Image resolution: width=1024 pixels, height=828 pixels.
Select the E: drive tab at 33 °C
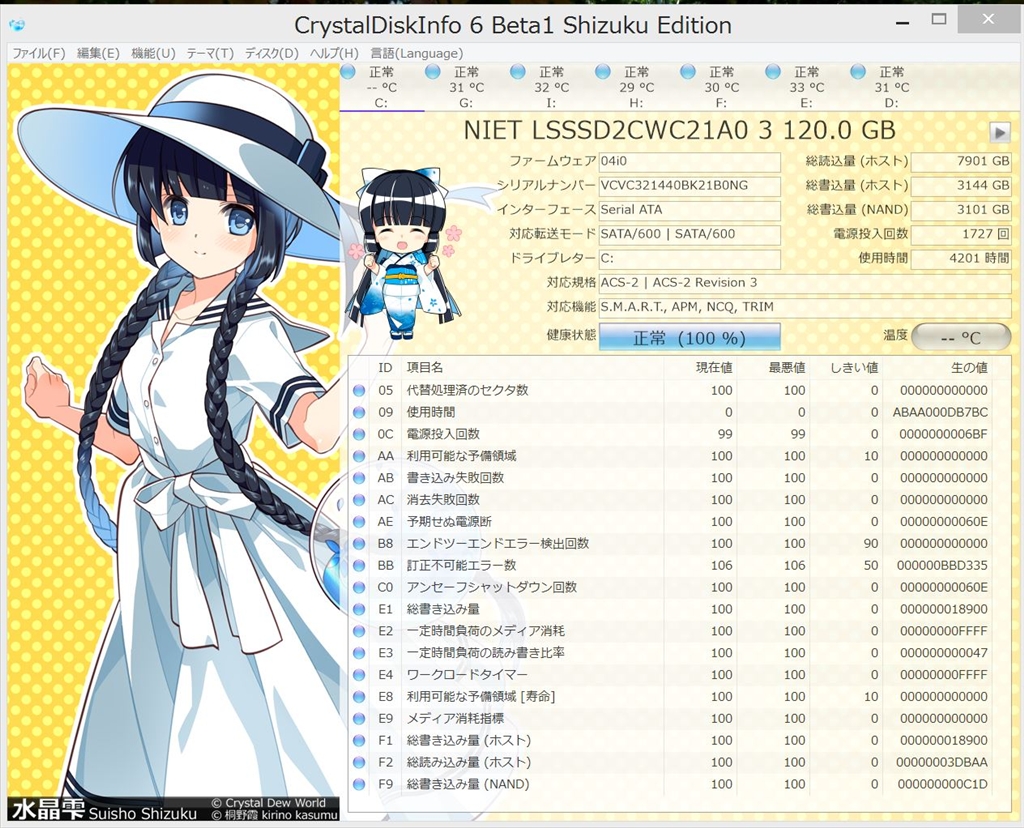point(806,87)
